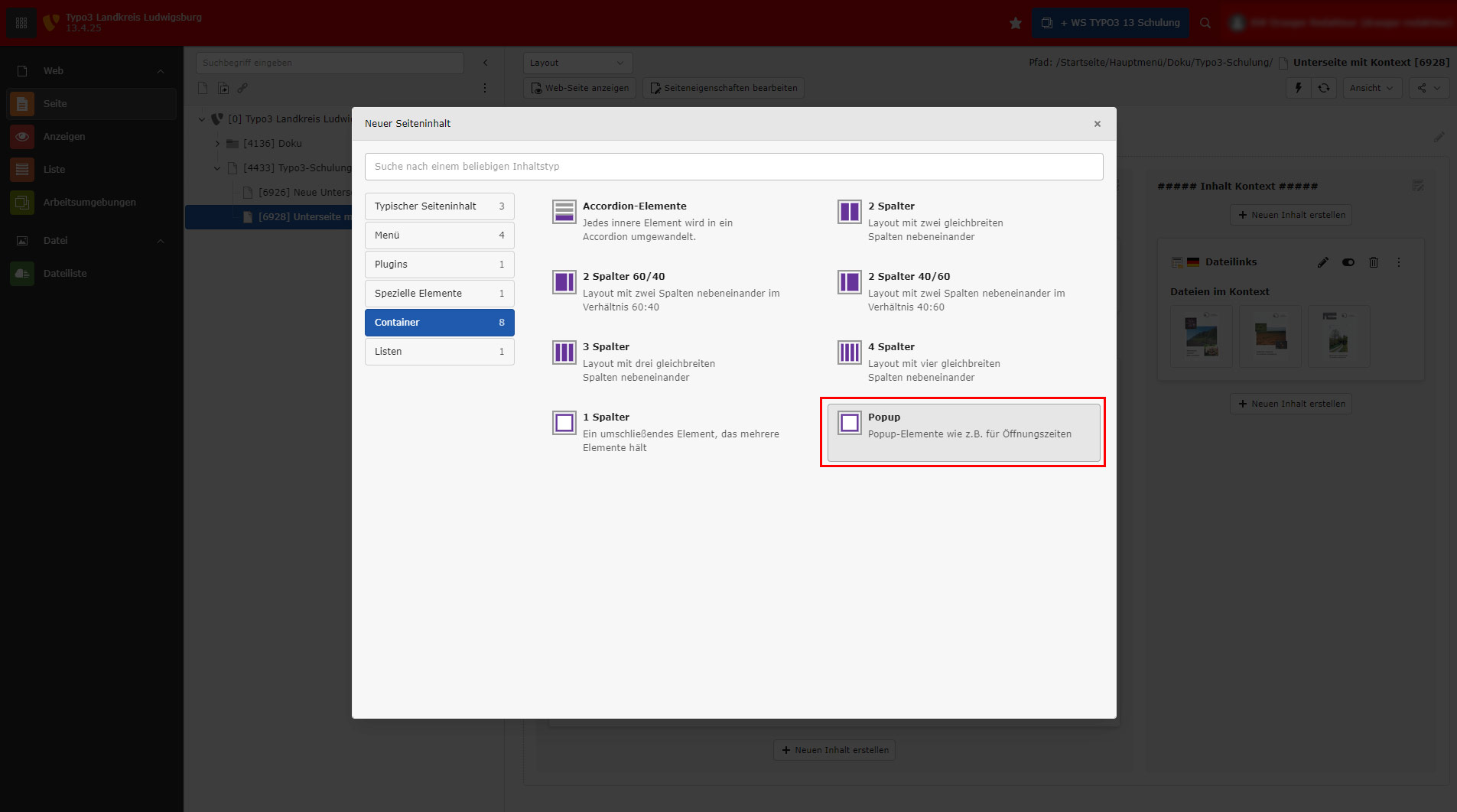Toggle visibility of the Dateilinks element
This screenshot has width=1457, height=812.
coord(1348,262)
